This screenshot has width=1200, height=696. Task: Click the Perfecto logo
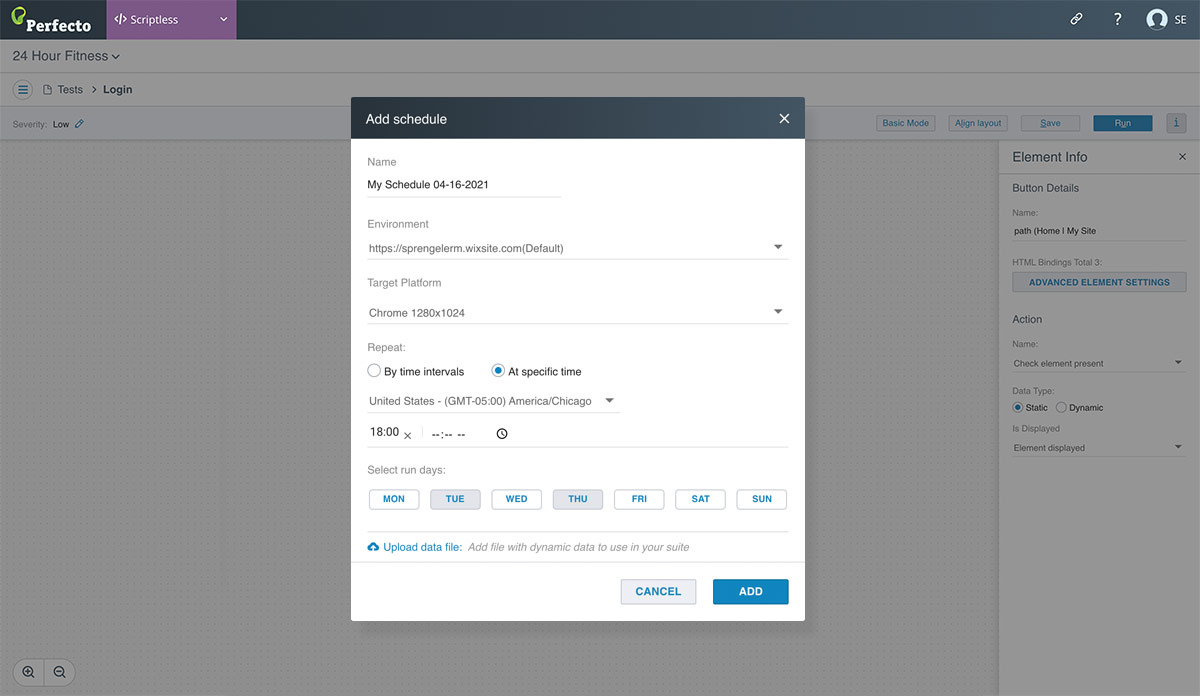tap(51, 19)
